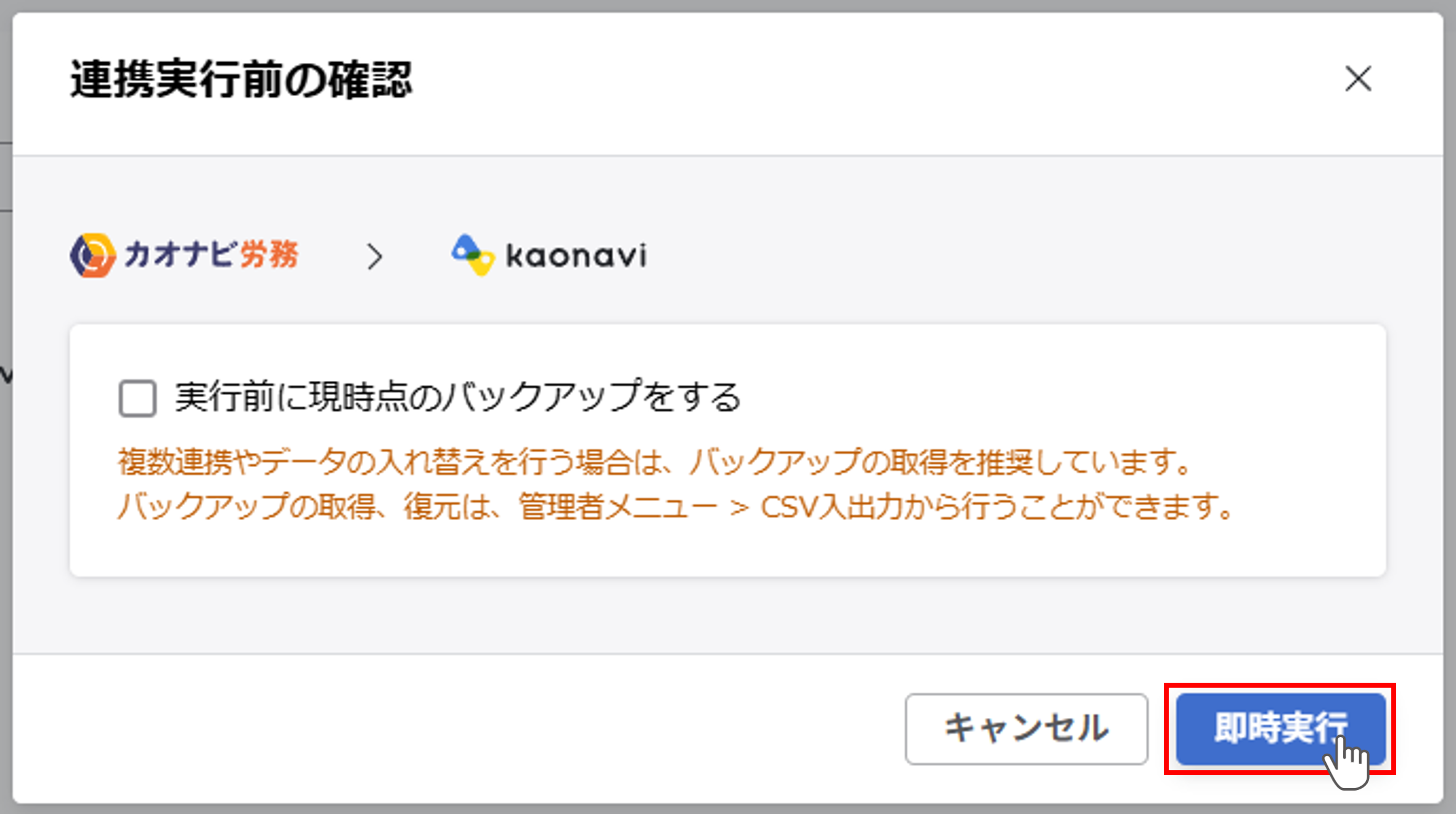Viewport: 1456px width, 814px height.
Task: Click the バックアップの取得、復元は note text
Action: [x=308, y=507]
